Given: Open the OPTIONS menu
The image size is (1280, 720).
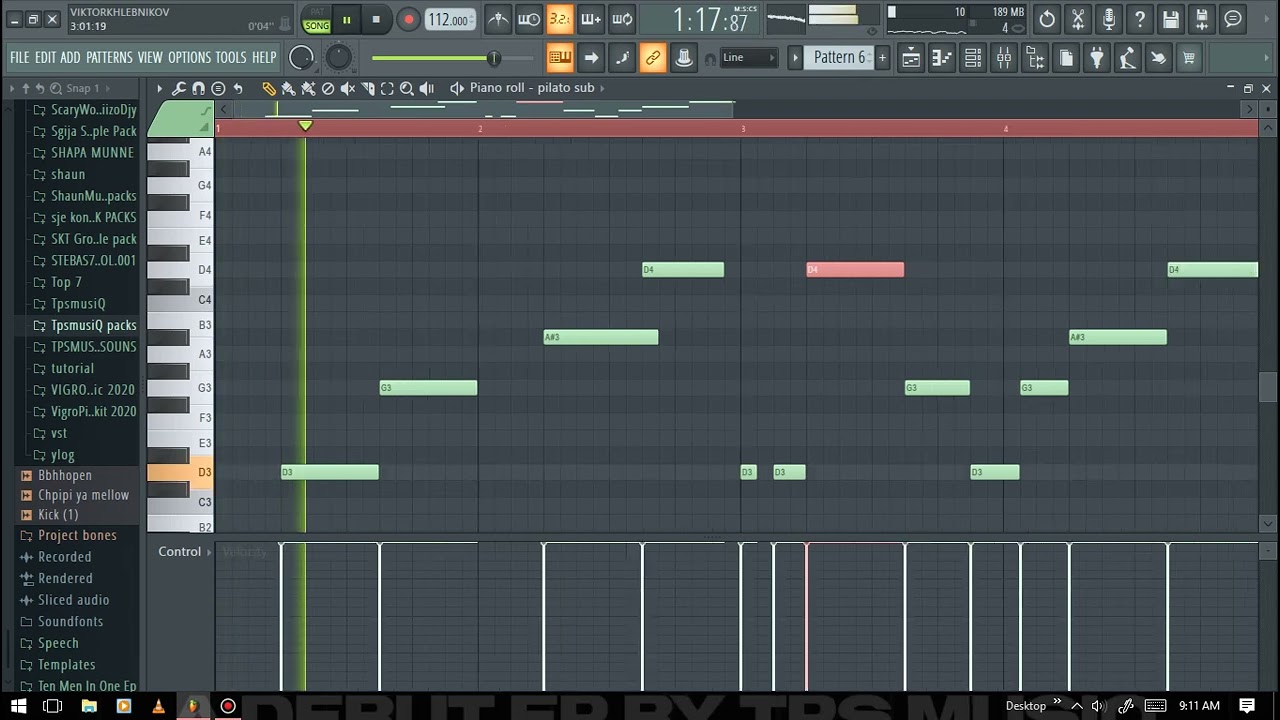Looking at the screenshot, I should pyautogui.click(x=189, y=58).
